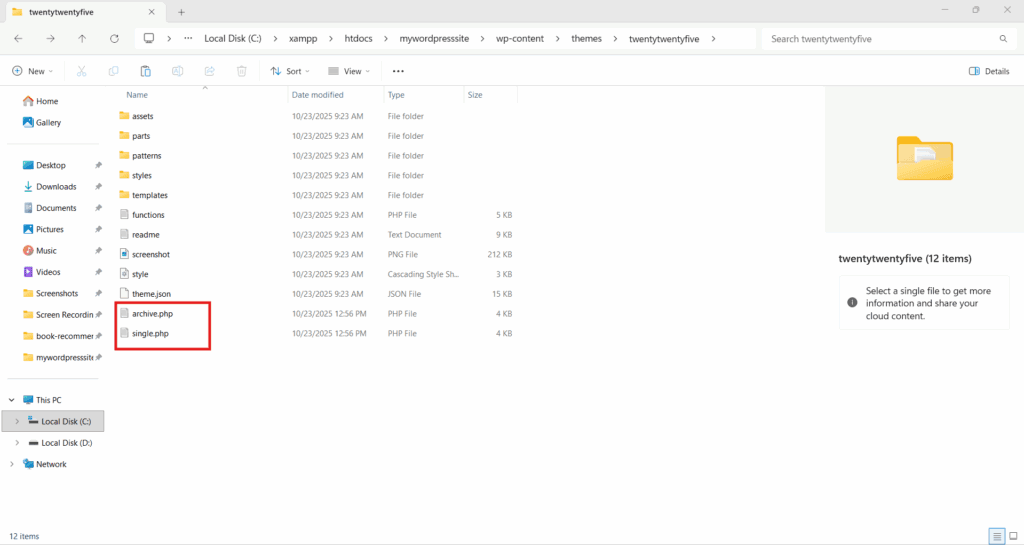This screenshot has height=545, width=1024.
Task: Open the Sort dropdown menu
Action: pos(291,71)
